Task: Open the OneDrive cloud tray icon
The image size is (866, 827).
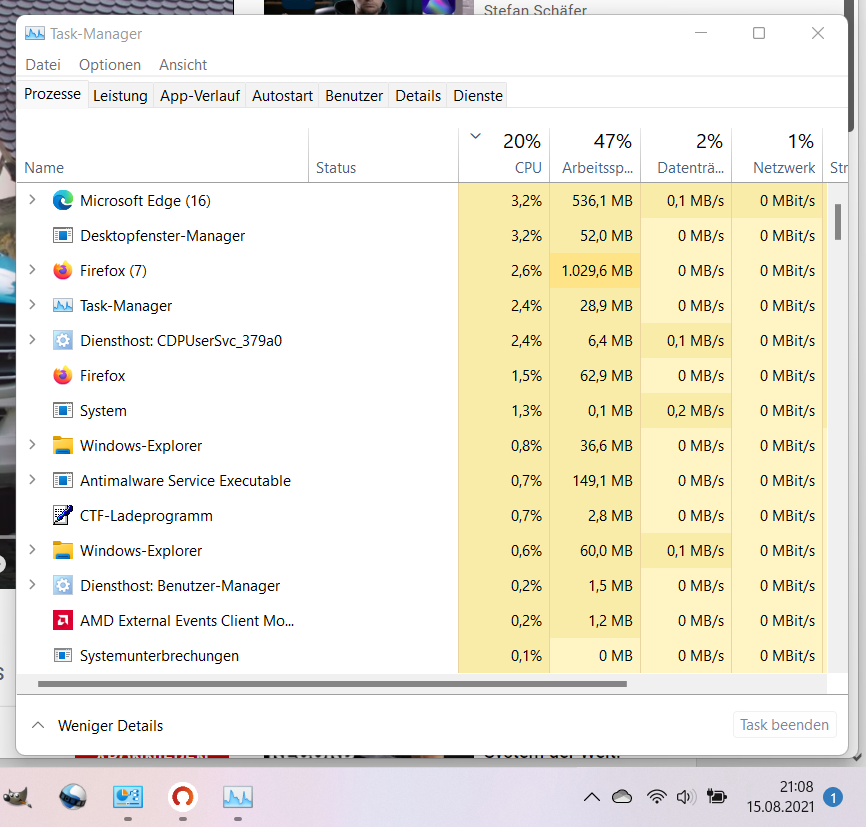Action: pyautogui.click(x=622, y=797)
